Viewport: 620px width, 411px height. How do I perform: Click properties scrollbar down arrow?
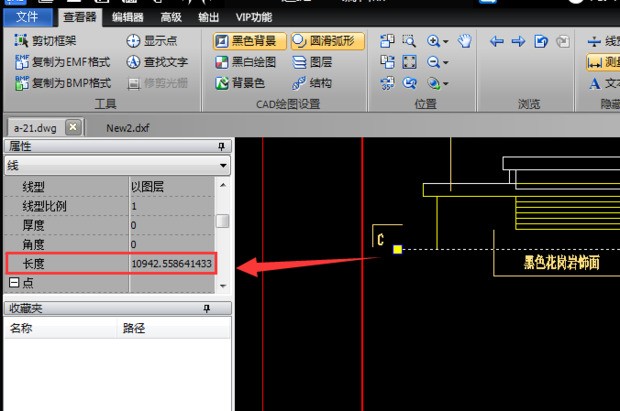point(223,286)
